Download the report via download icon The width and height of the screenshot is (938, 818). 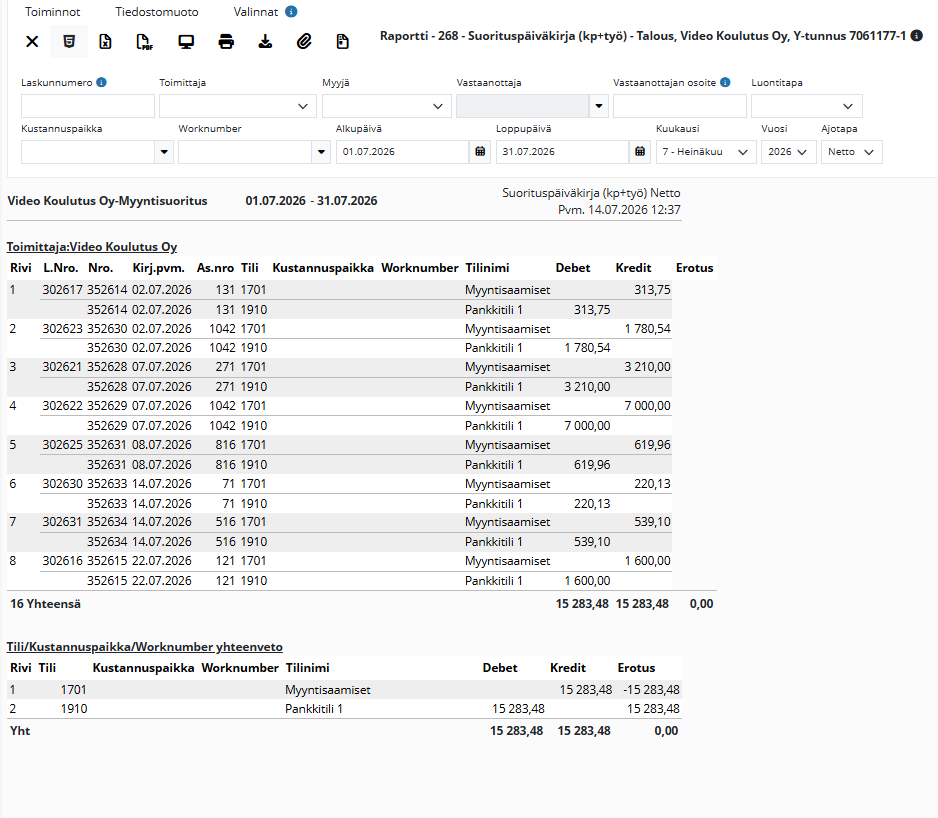click(x=265, y=41)
